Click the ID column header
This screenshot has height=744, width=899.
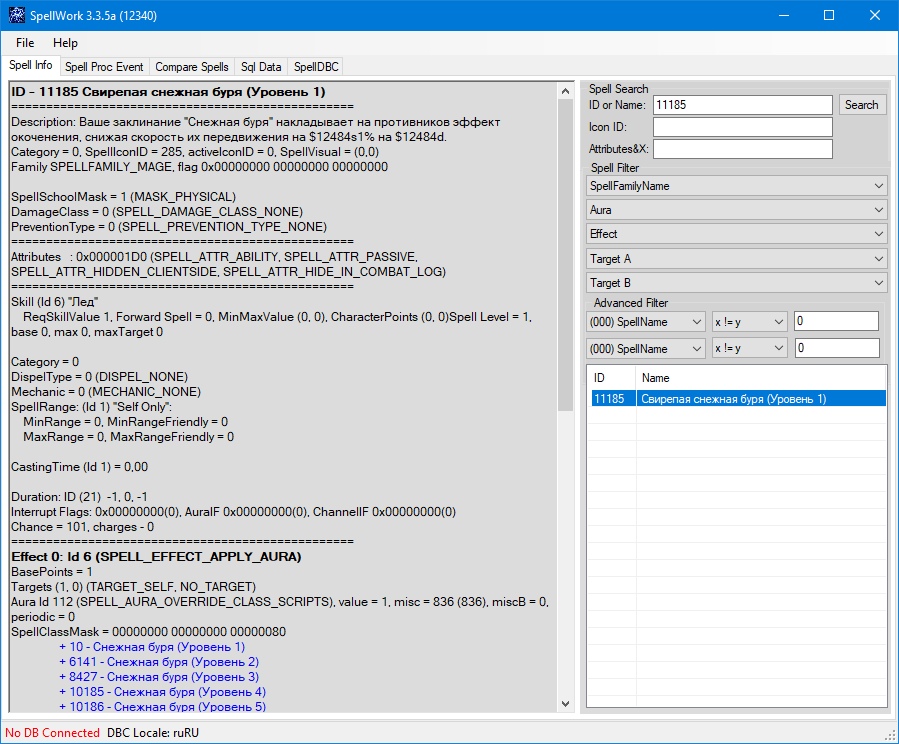611,378
